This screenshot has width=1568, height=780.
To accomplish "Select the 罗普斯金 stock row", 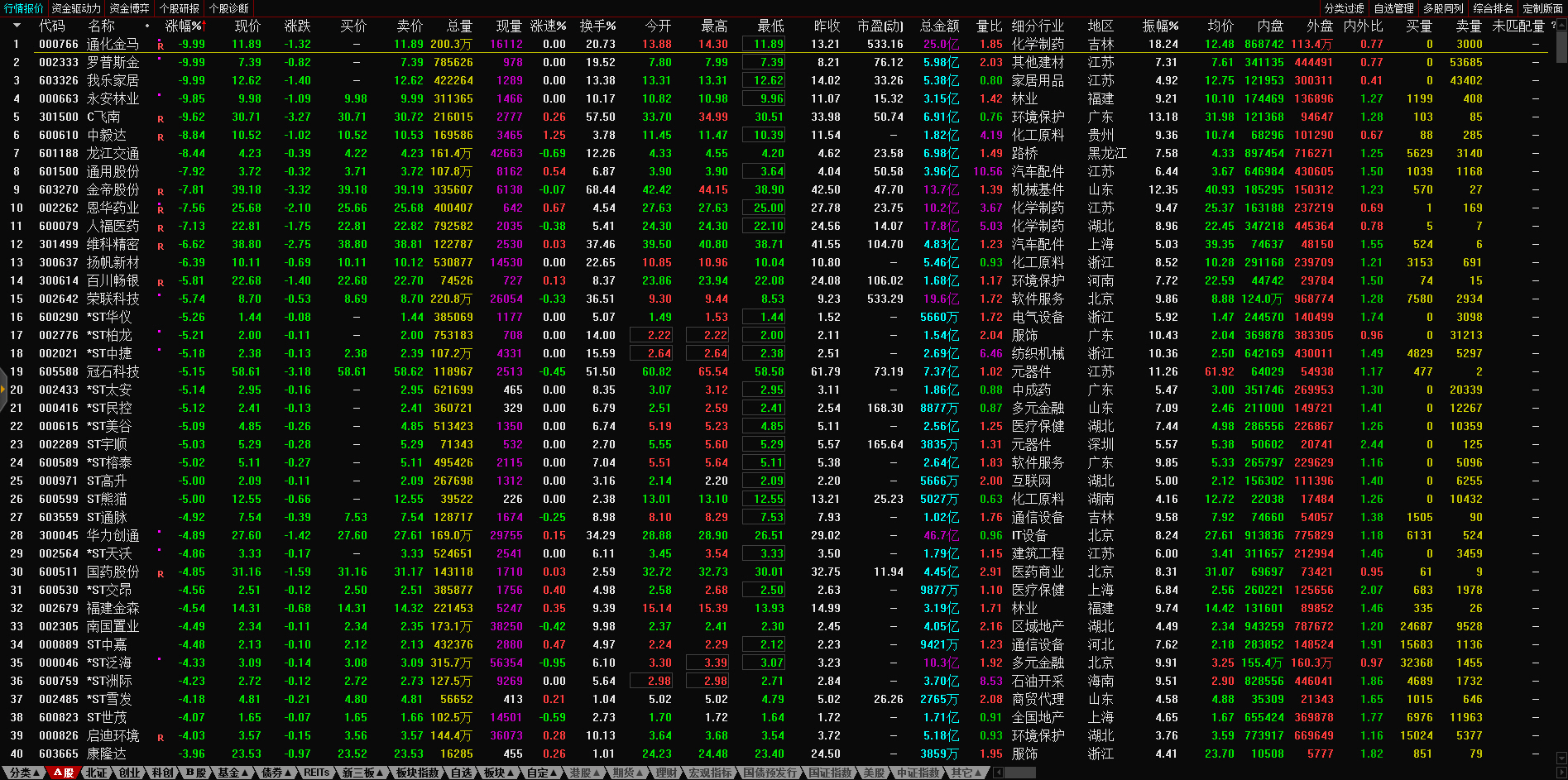I will tap(113, 62).
